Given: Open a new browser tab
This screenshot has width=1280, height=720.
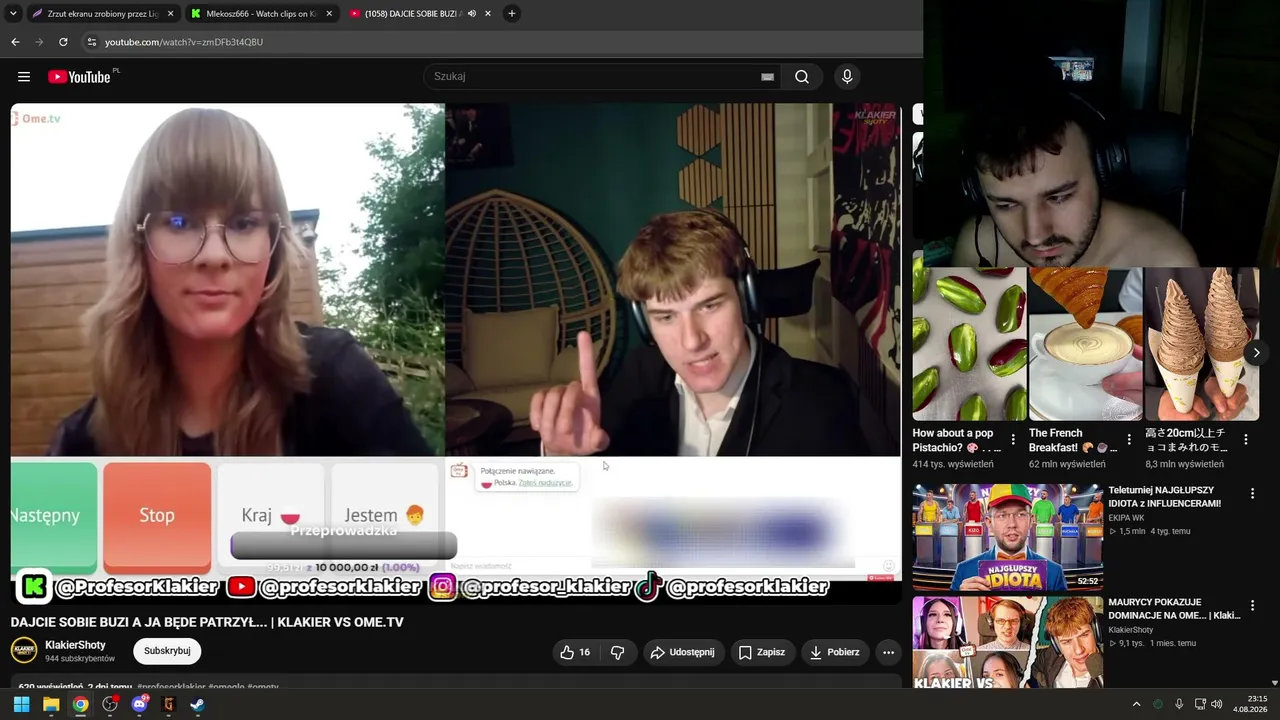Looking at the screenshot, I should tap(512, 14).
